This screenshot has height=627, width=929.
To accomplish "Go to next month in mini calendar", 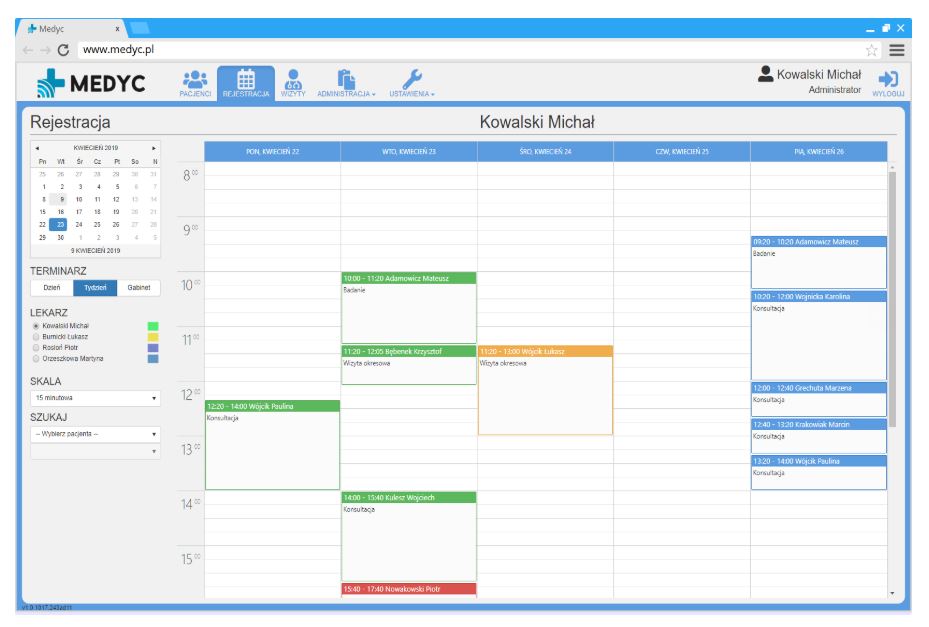I will coord(154,147).
